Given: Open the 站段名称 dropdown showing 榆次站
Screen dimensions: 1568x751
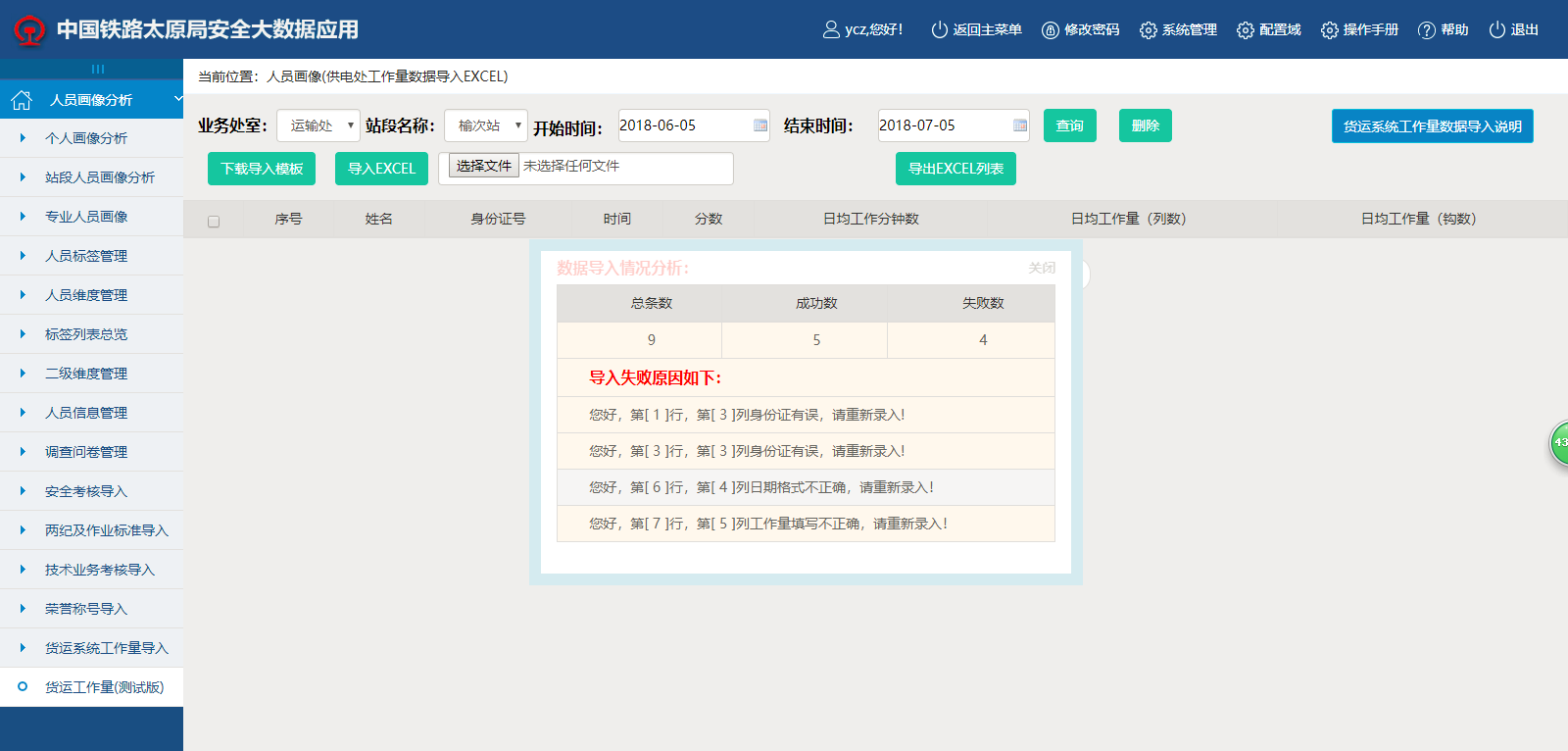Looking at the screenshot, I should point(486,125).
